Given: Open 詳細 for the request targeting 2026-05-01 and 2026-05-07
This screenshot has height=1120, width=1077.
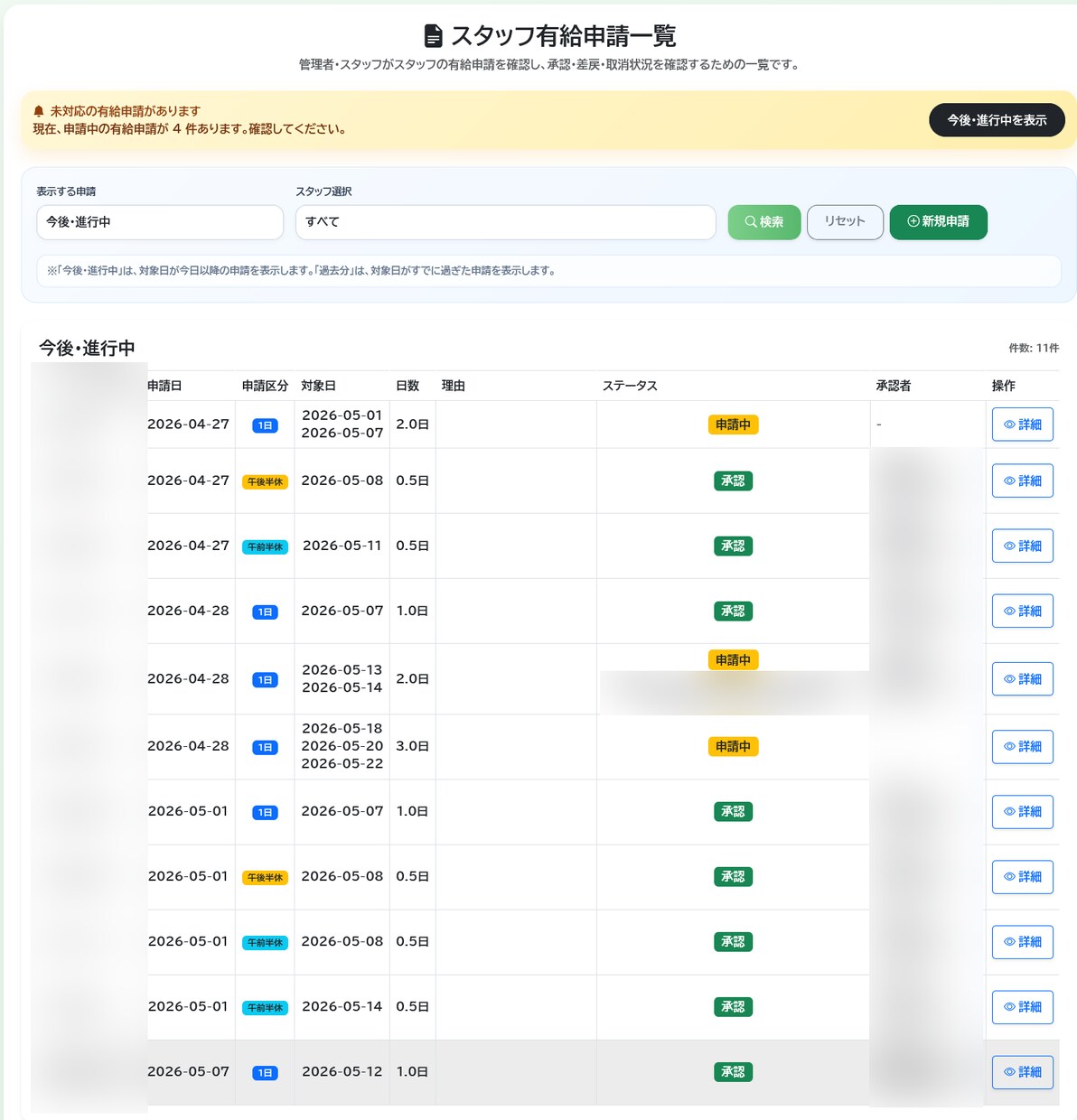Looking at the screenshot, I should [1023, 425].
